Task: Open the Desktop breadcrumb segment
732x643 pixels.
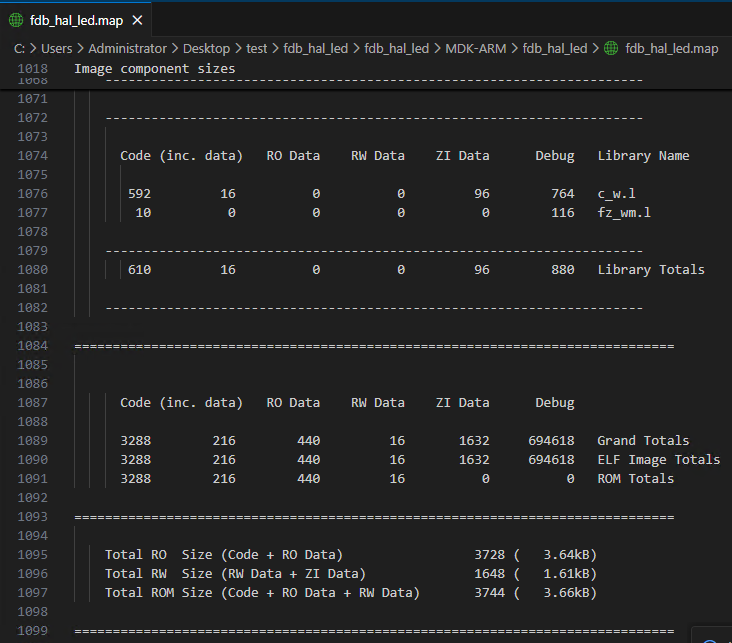Action: coord(206,49)
